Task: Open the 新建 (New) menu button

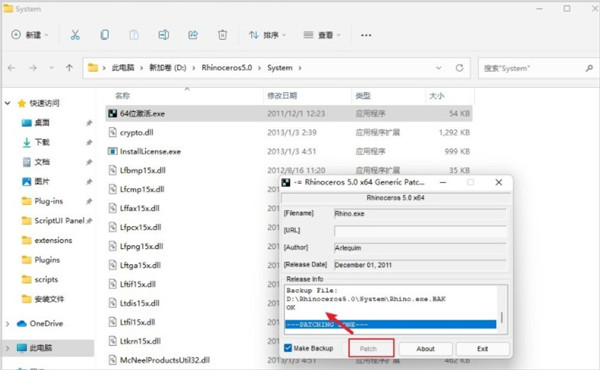Action: [x=30, y=35]
